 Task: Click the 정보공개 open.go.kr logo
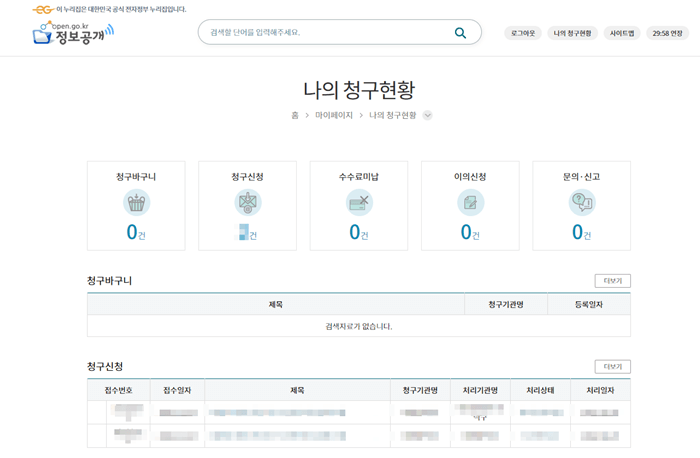pyautogui.click(x=73, y=33)
